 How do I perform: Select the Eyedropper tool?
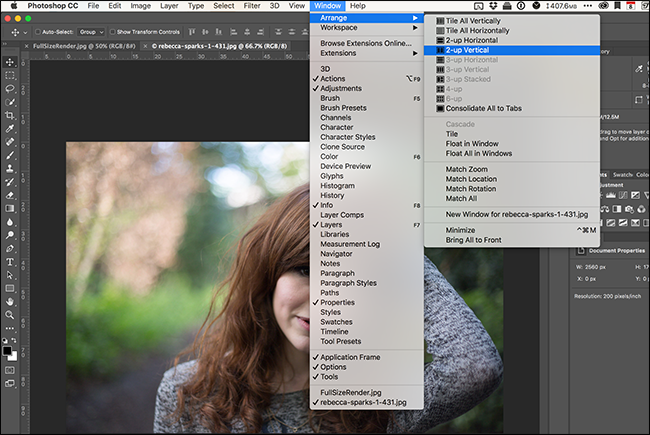pyautogui.click(x=10, y=130)
